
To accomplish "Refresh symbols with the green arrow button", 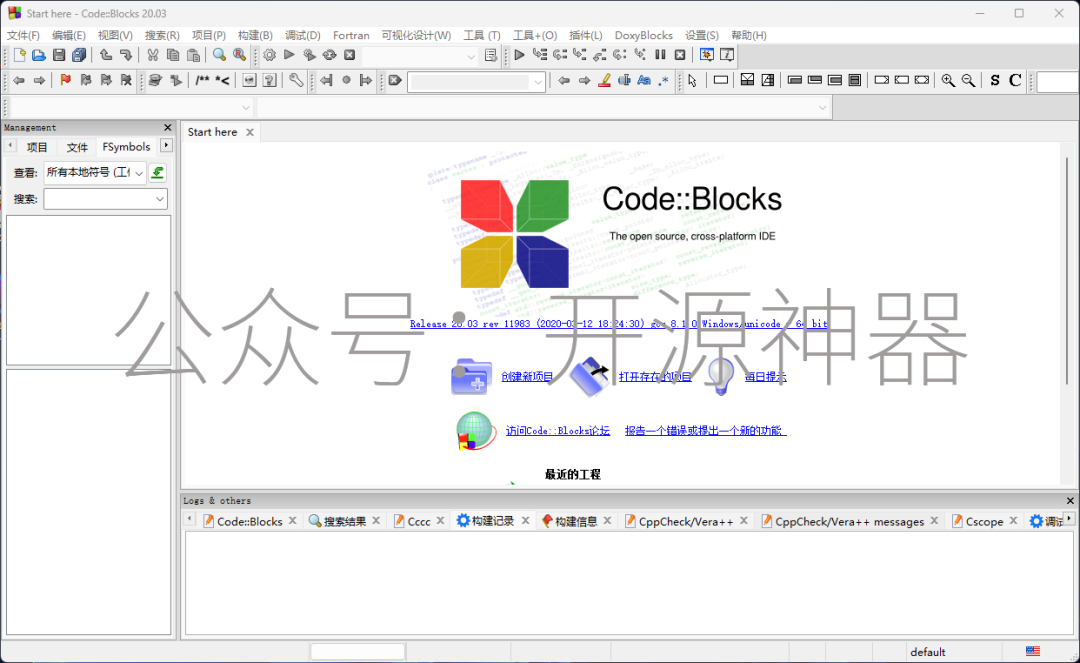I will tap(158, 173).
